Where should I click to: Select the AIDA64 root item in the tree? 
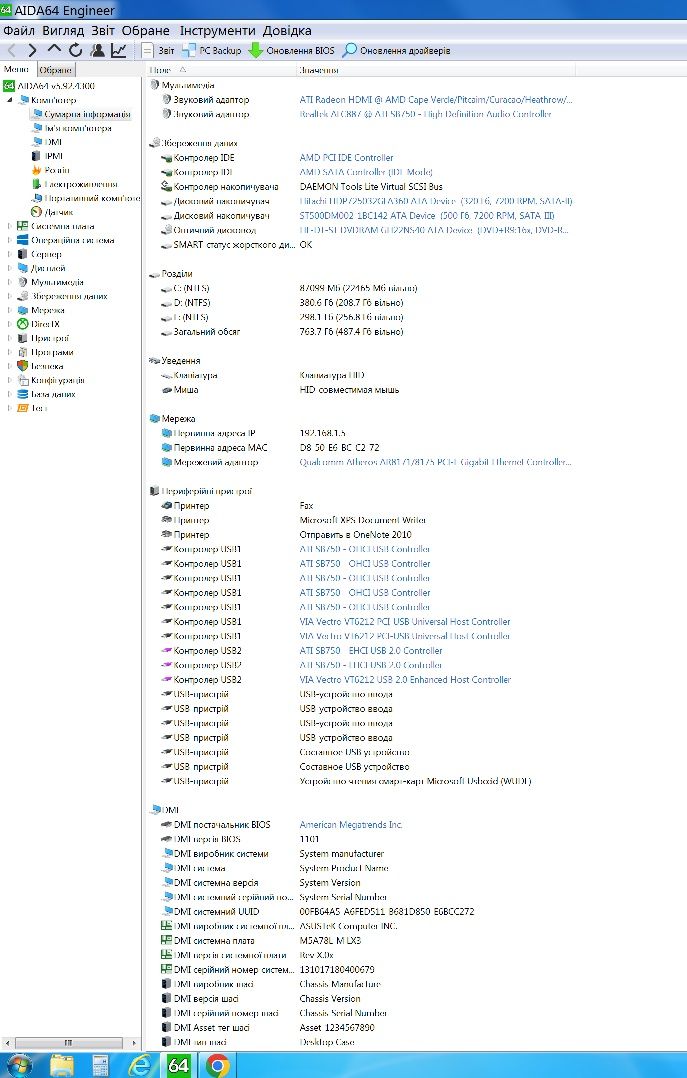[x=49, y=86]
